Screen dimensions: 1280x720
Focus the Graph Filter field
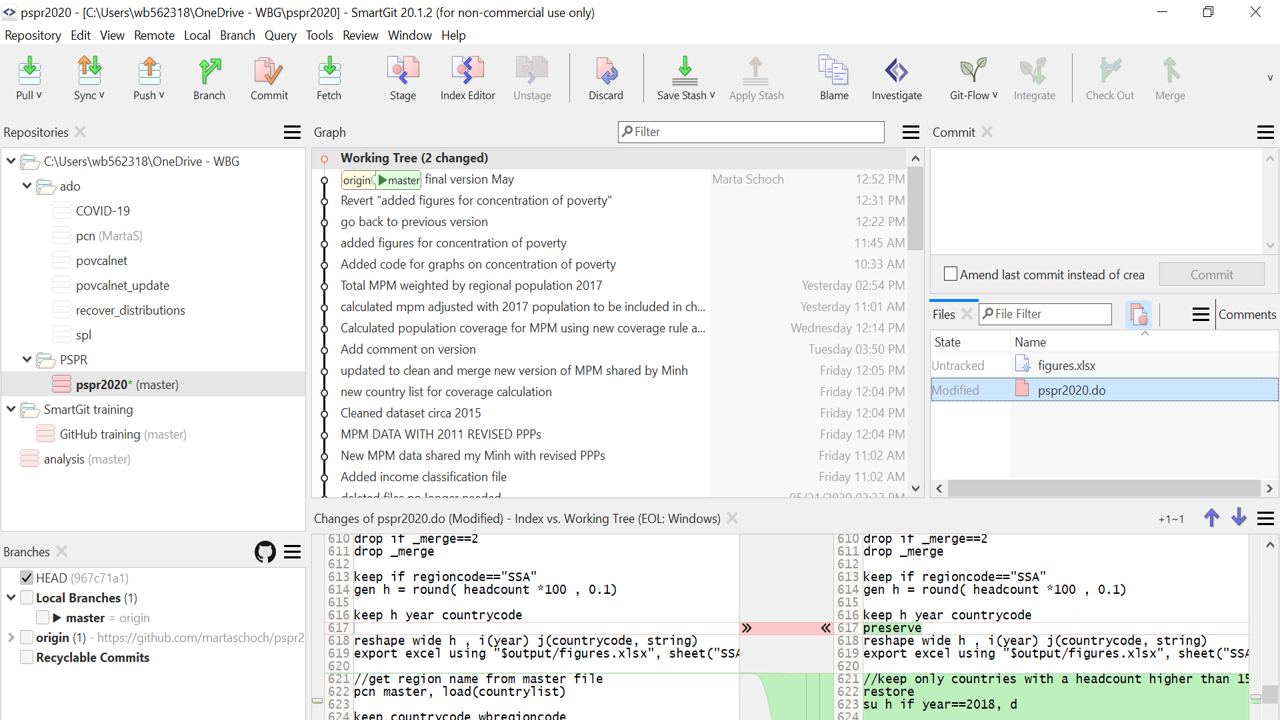[751, 132]
